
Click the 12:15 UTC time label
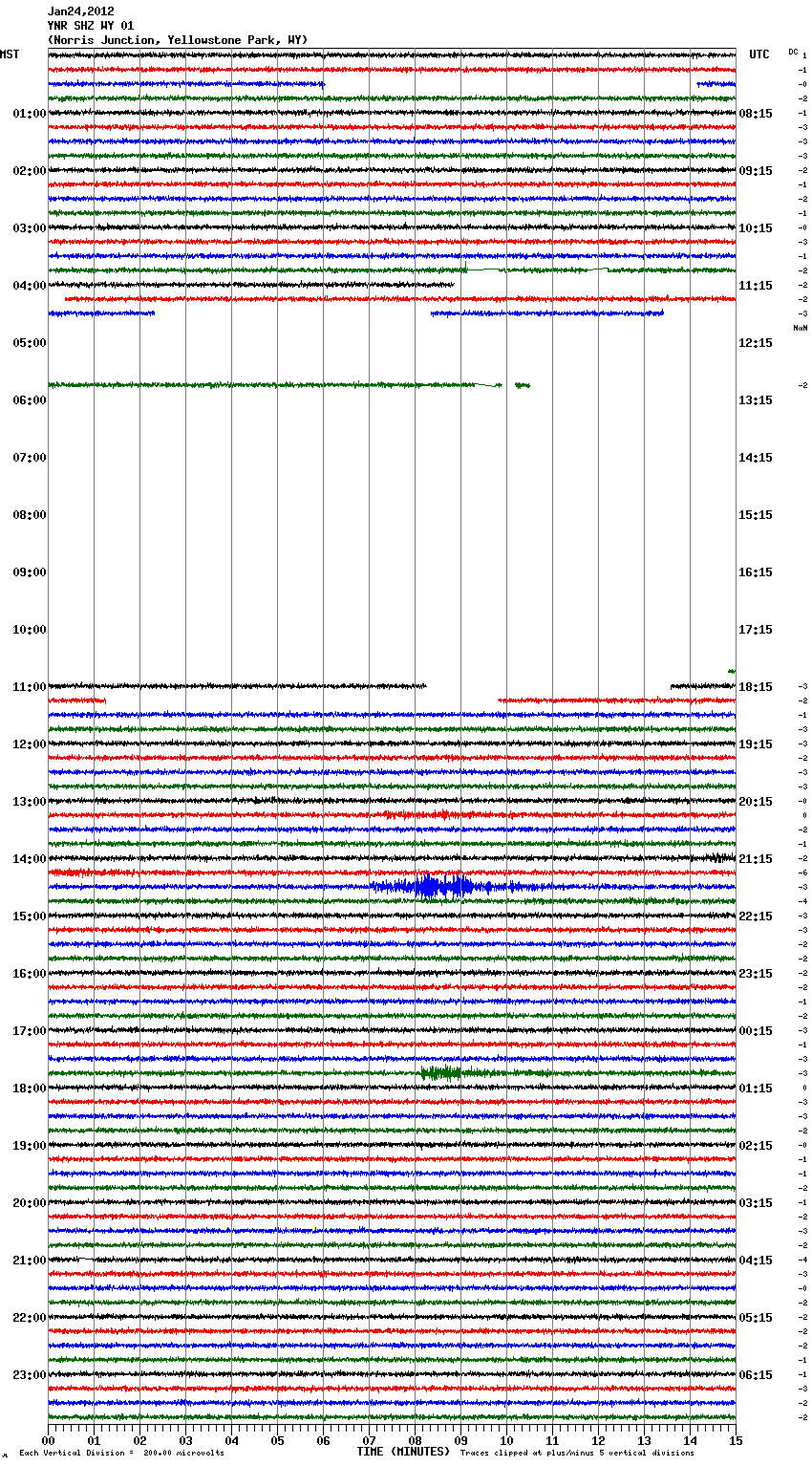(756, 343)
